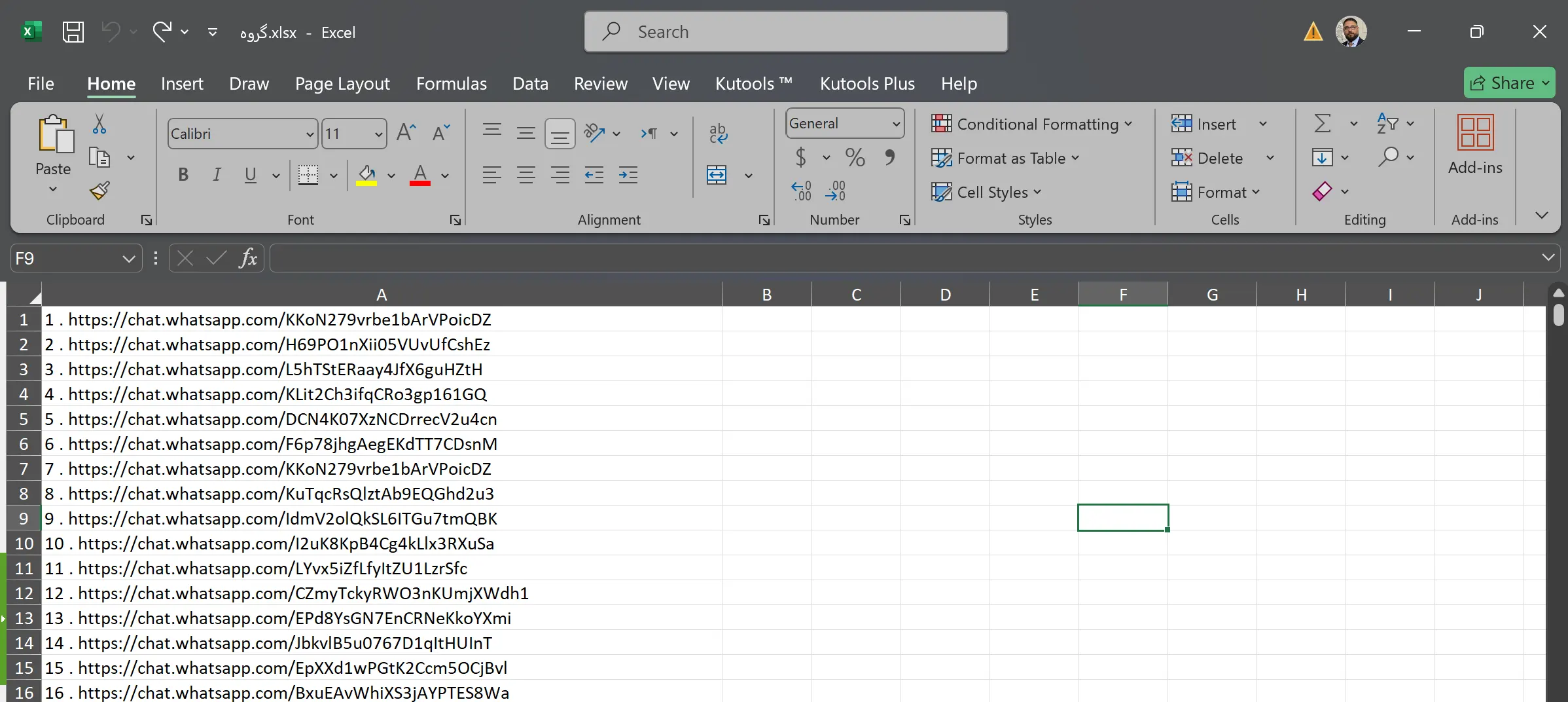The image size is (1568, 702).
Task: Collapse the ribbon with chevron
Action: pos(1542,215)
